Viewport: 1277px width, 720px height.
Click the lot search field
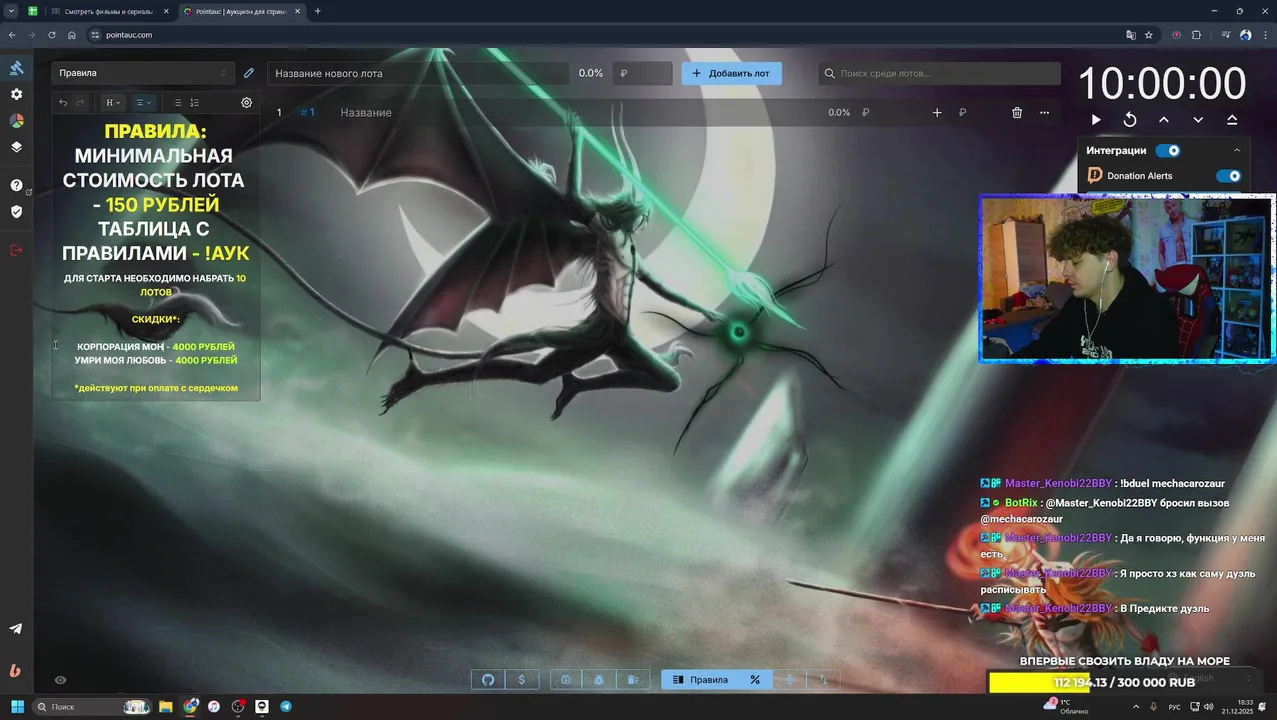click(x=940, y=73)
